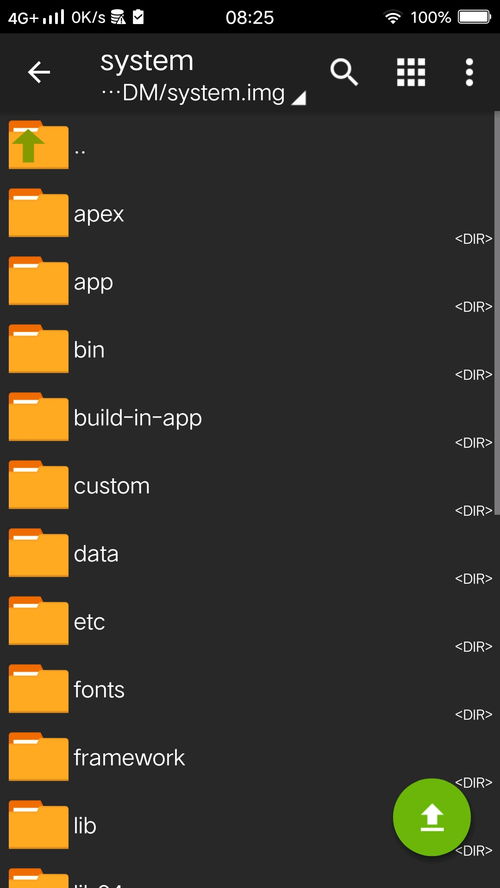Tap the back arrow icon
The height and width of the screenshot is (888, 500).
(39, 72)
